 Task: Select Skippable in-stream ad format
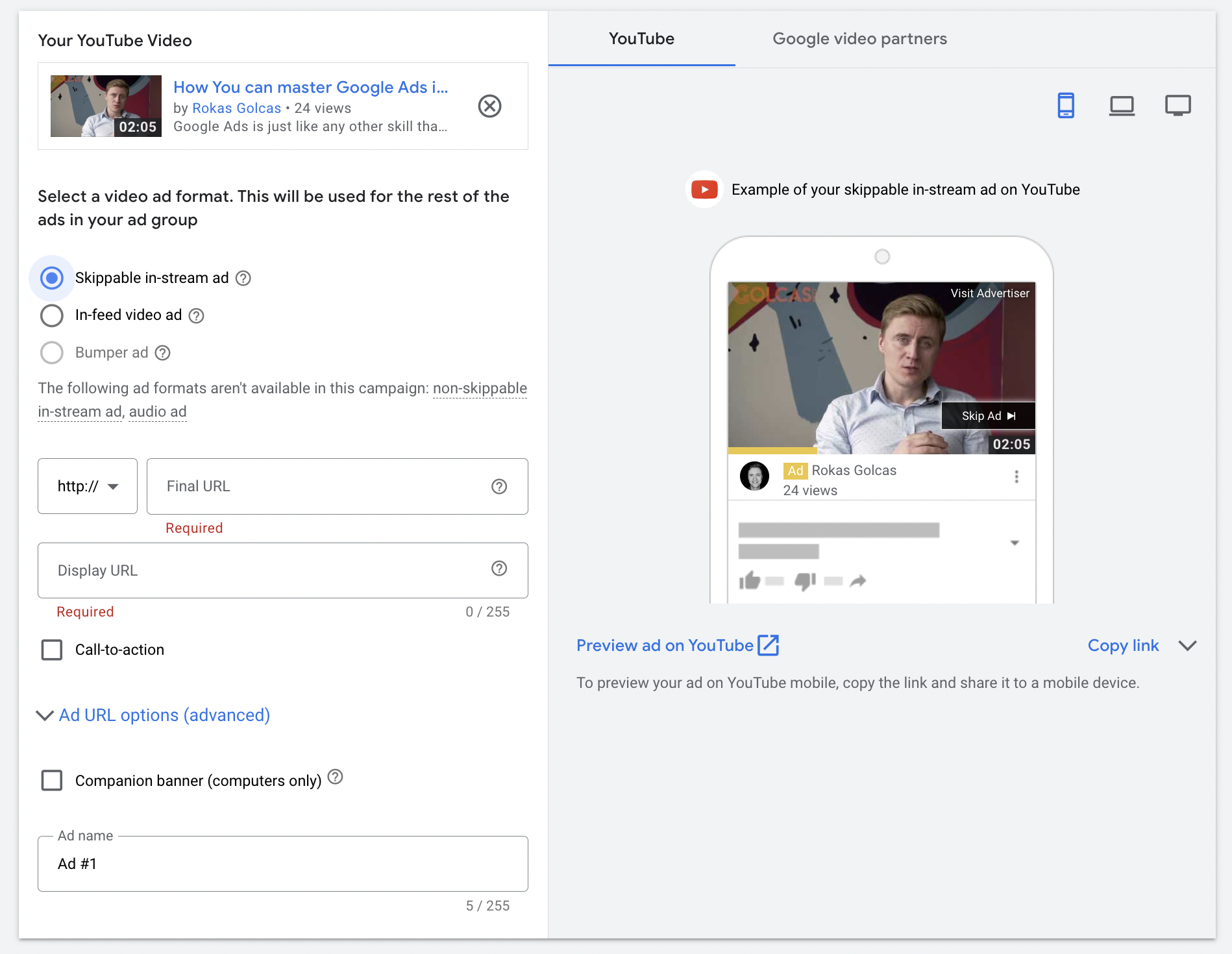pyautogui.click(x=52, y=278)
